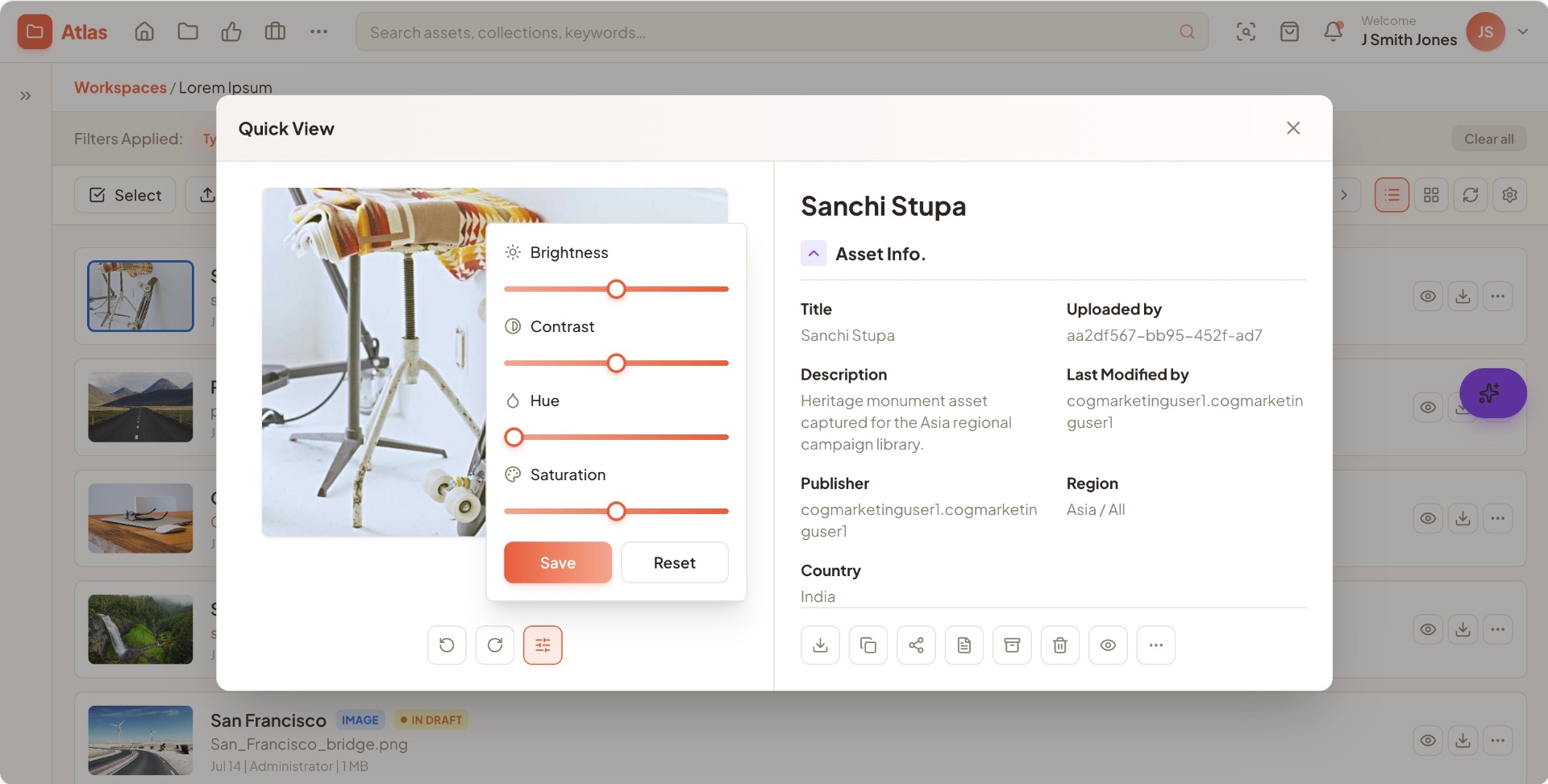Open the account dropdown chevron
This screenshot has height=784, width=1548.
(x=1523, y=32)
